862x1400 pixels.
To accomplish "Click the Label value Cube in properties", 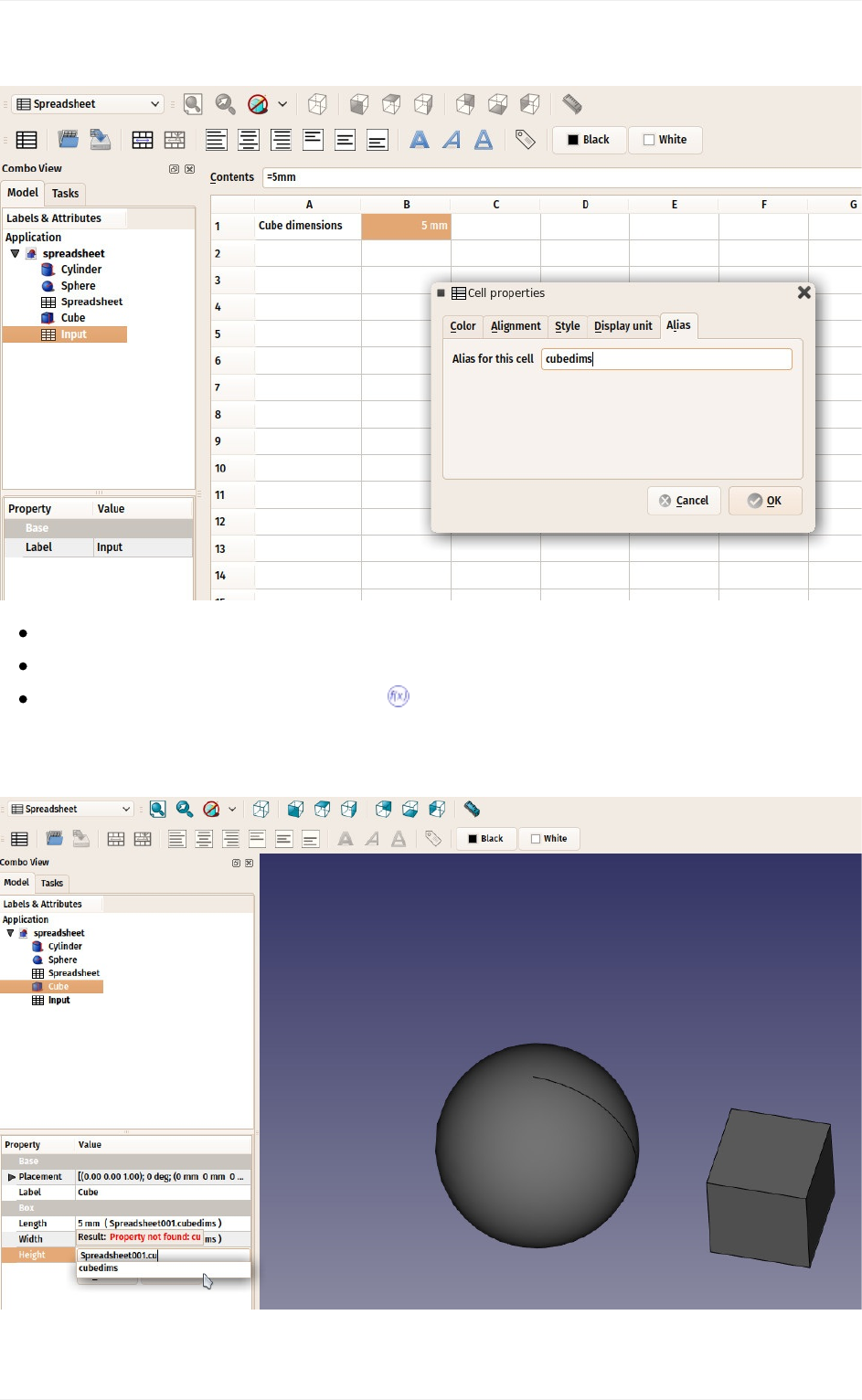I will [163, 1193].
